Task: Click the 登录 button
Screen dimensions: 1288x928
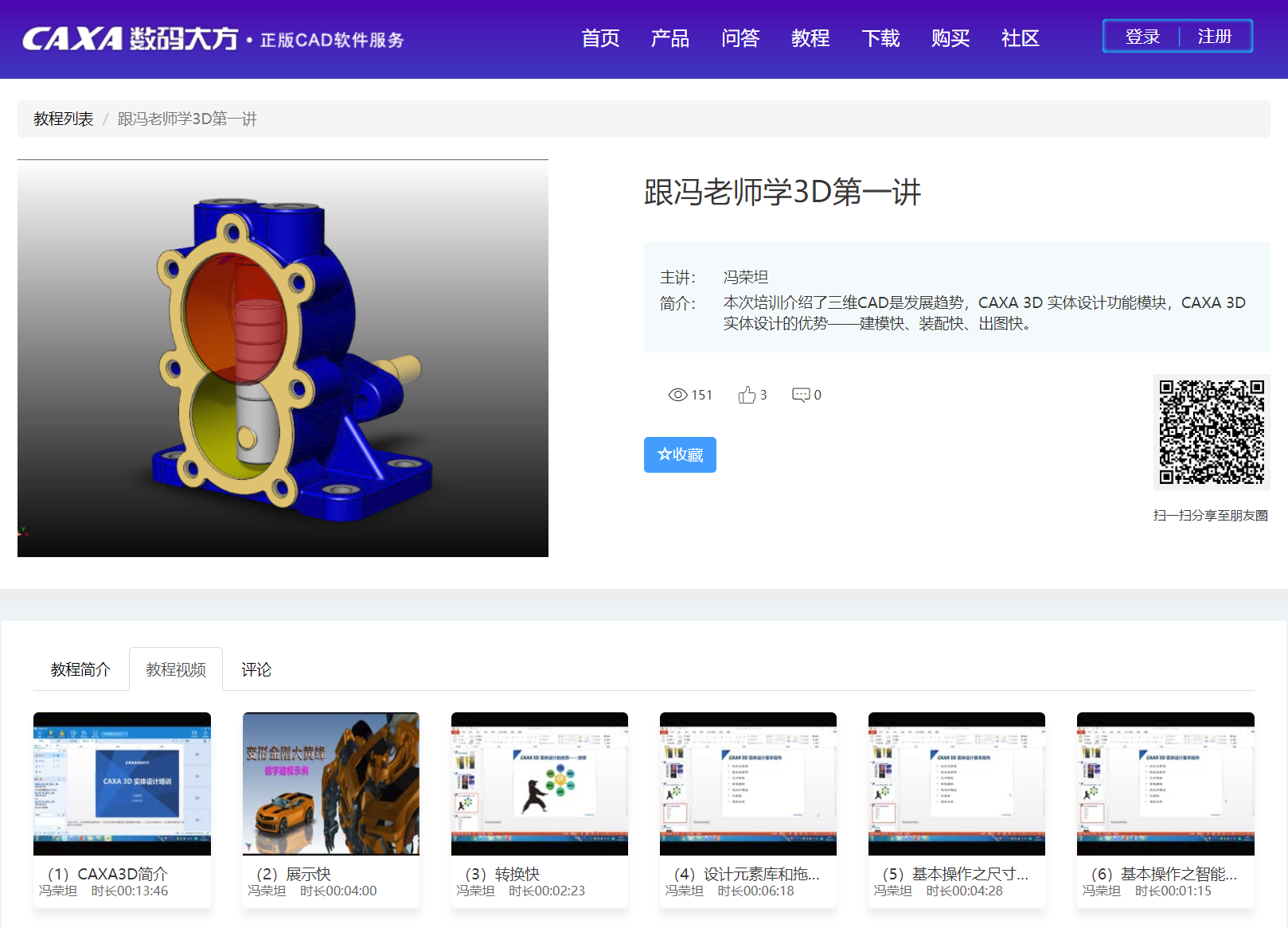Action: (x=1142, y=37)
